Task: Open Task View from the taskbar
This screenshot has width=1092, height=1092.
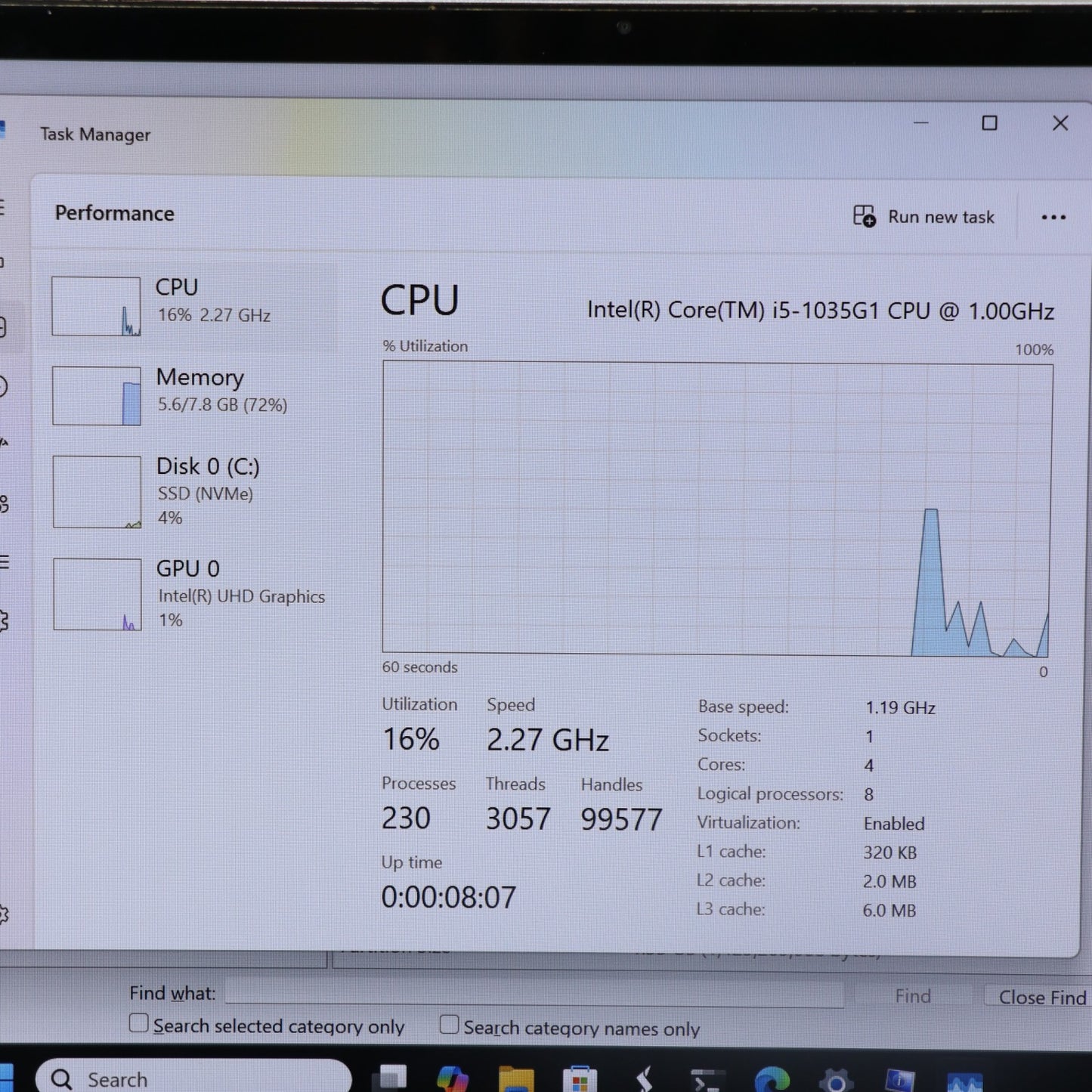Action: [393, 1079]
